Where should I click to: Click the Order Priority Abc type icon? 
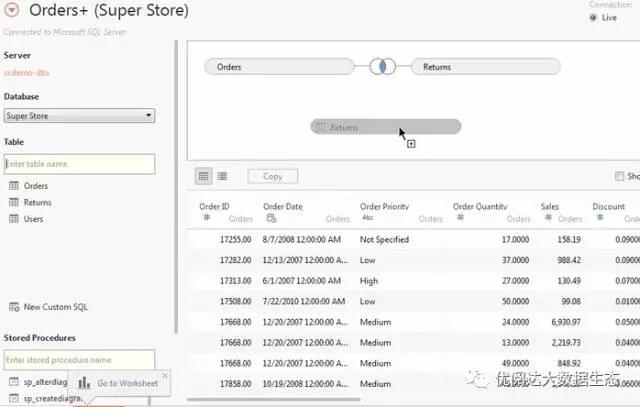(x=367, y=218)
